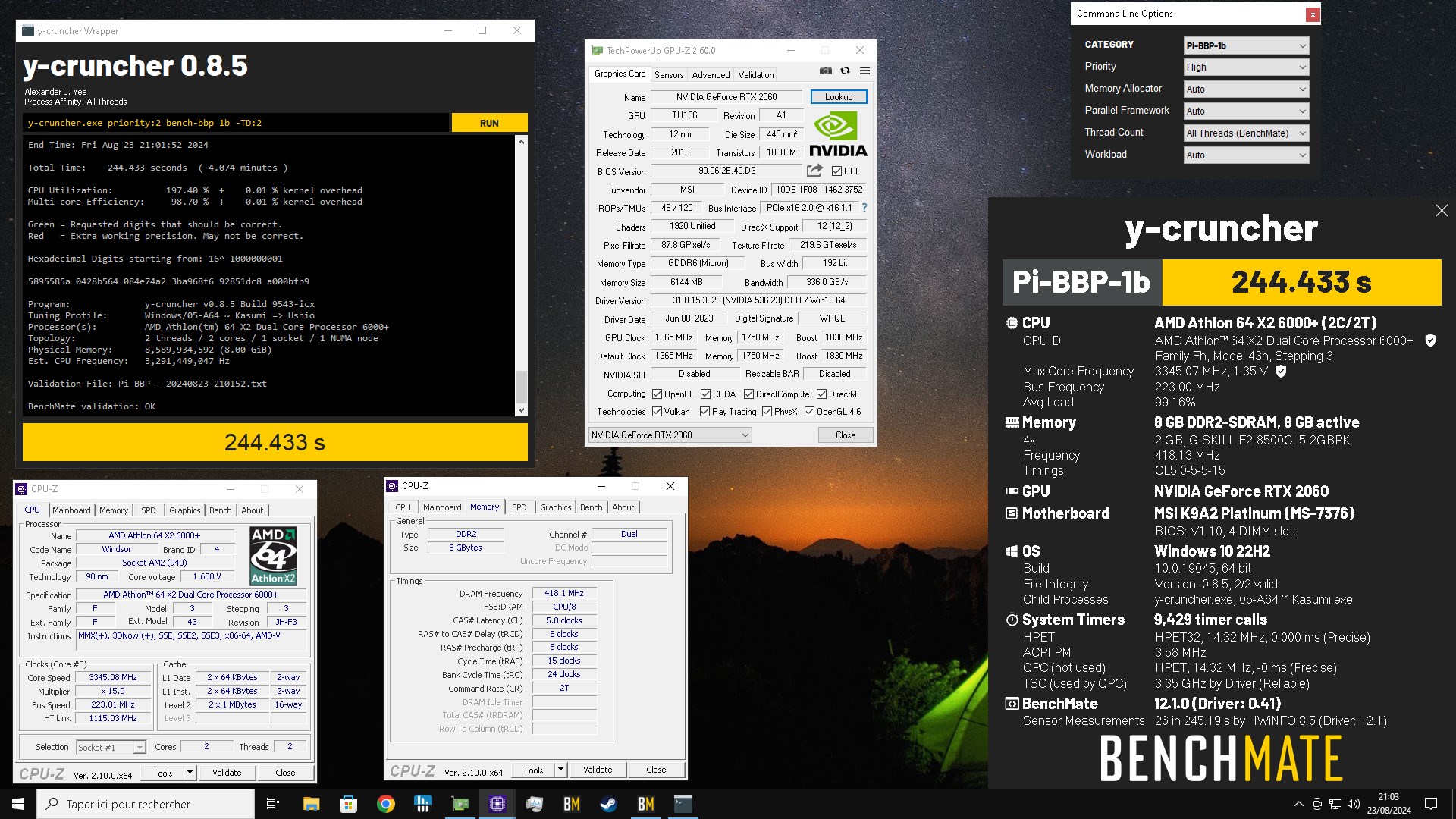Launch Google Chrome from the taskbar
The width and height of the screenshot is (1456, 819).
click(385, 804)
